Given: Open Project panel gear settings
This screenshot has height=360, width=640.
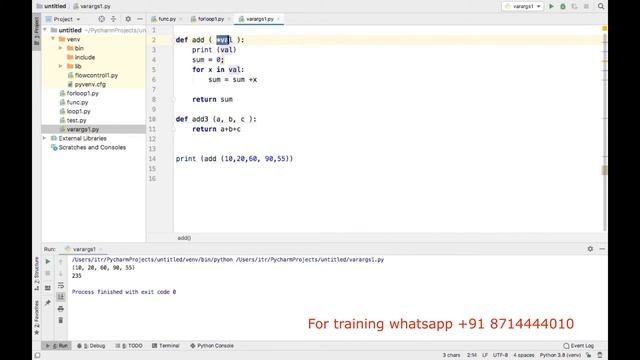Looking at the screenshot, I should pos(128,19).
